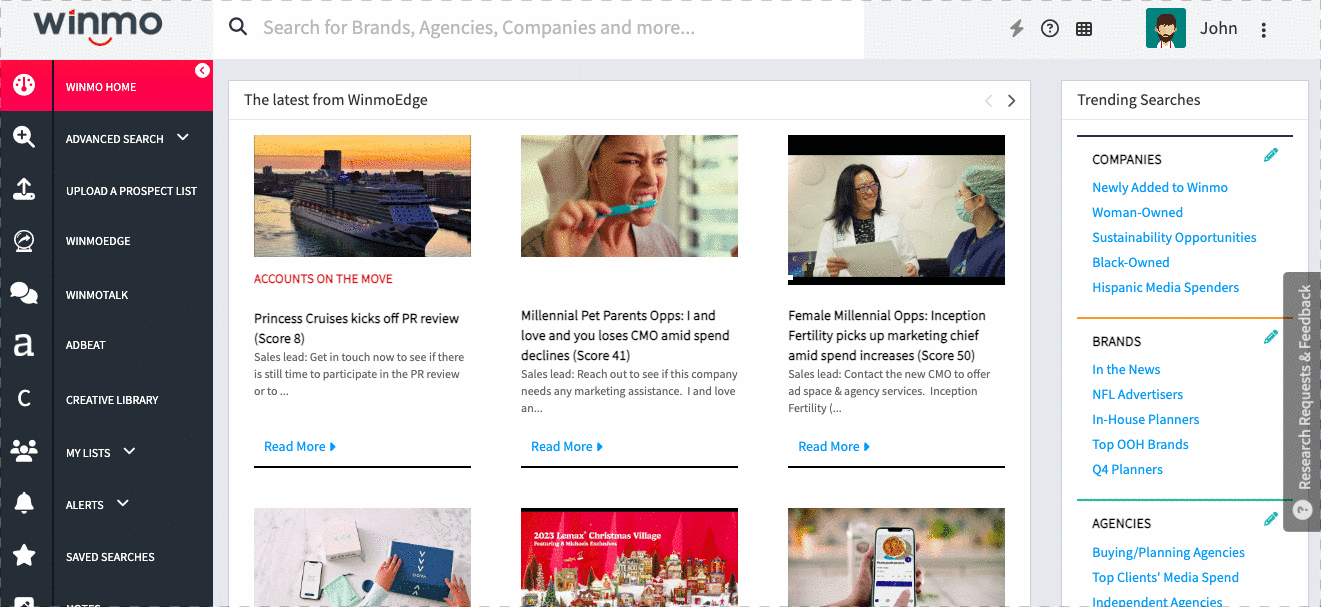Open the vertical dots menu beside John

click(1264, 30)
